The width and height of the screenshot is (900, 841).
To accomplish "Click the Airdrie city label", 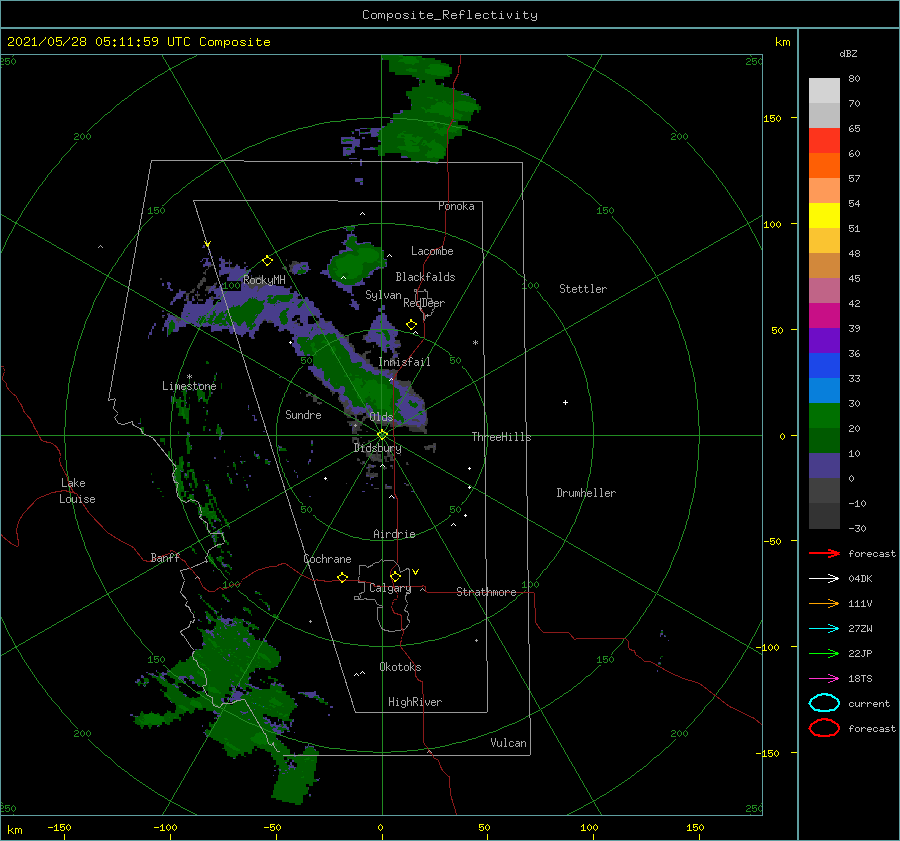I will click(394, 534).
